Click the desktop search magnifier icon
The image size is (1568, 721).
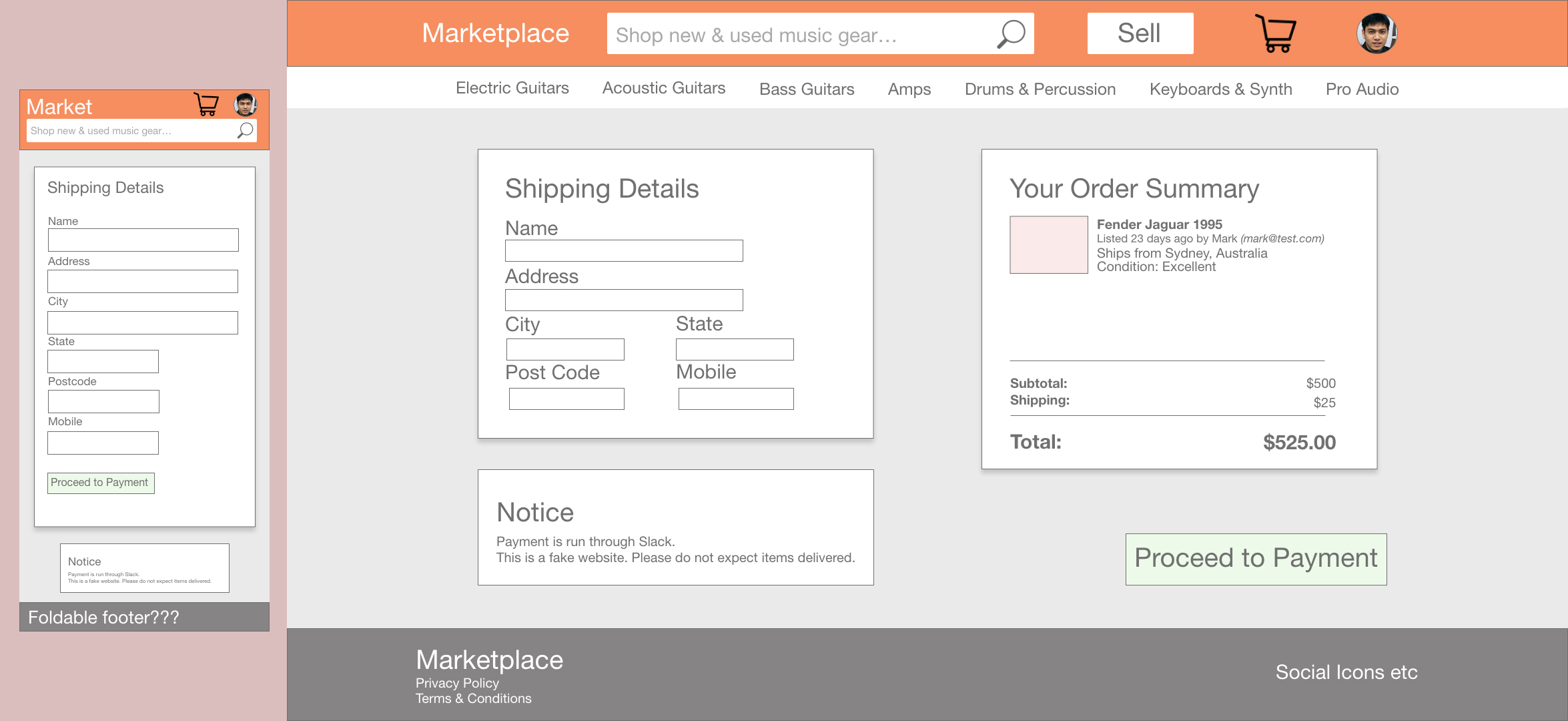1011,34
